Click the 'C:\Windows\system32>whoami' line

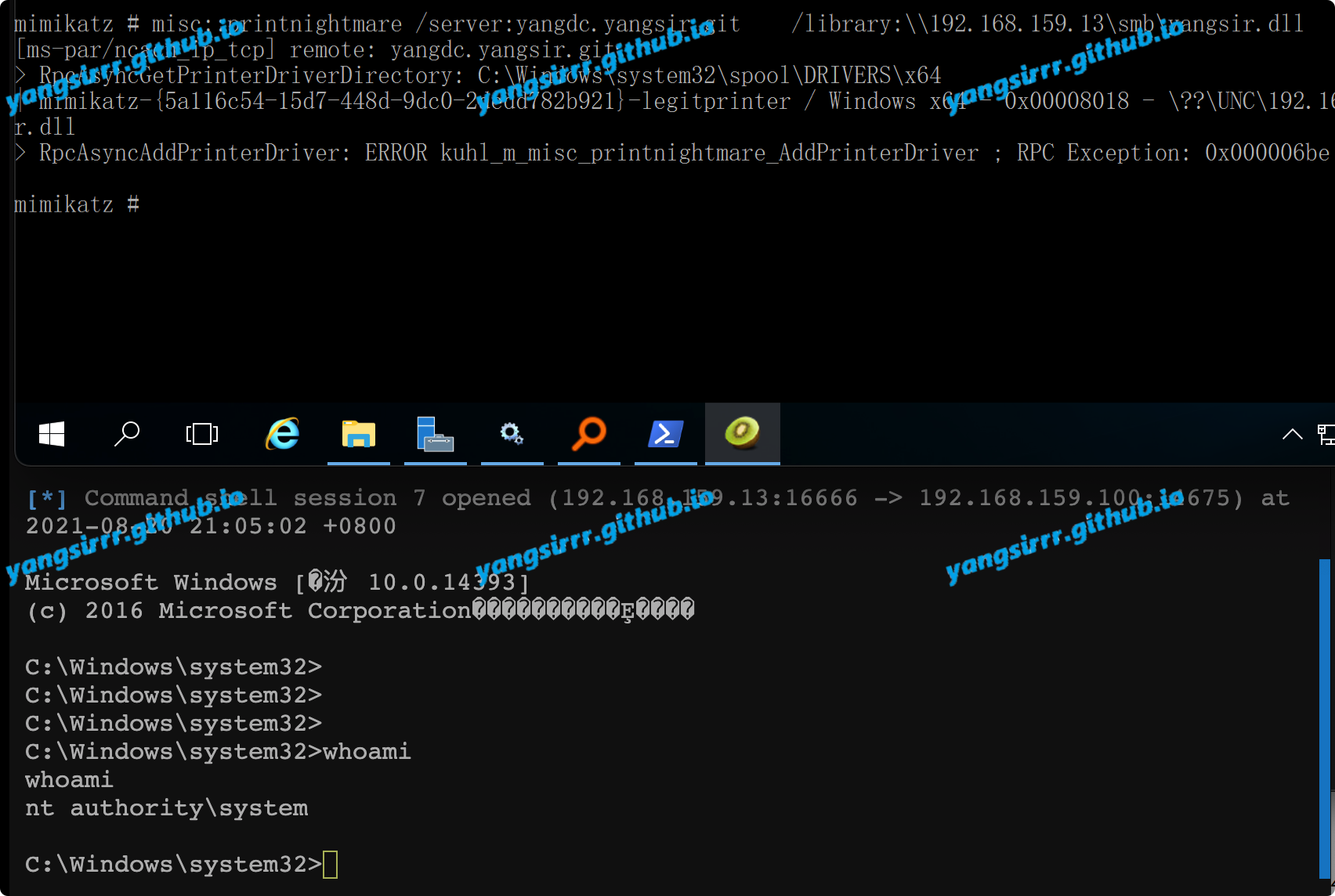pos(218,752)
